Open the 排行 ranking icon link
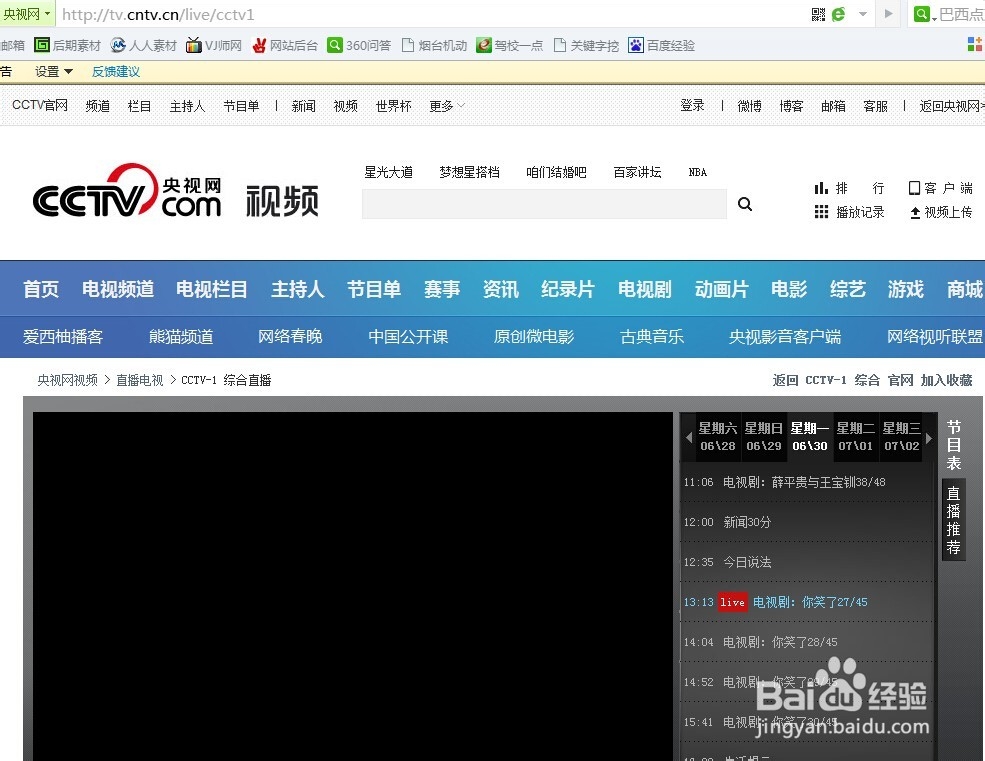The width and height of the screenshot is (985, 761). [x=849, y=188]
